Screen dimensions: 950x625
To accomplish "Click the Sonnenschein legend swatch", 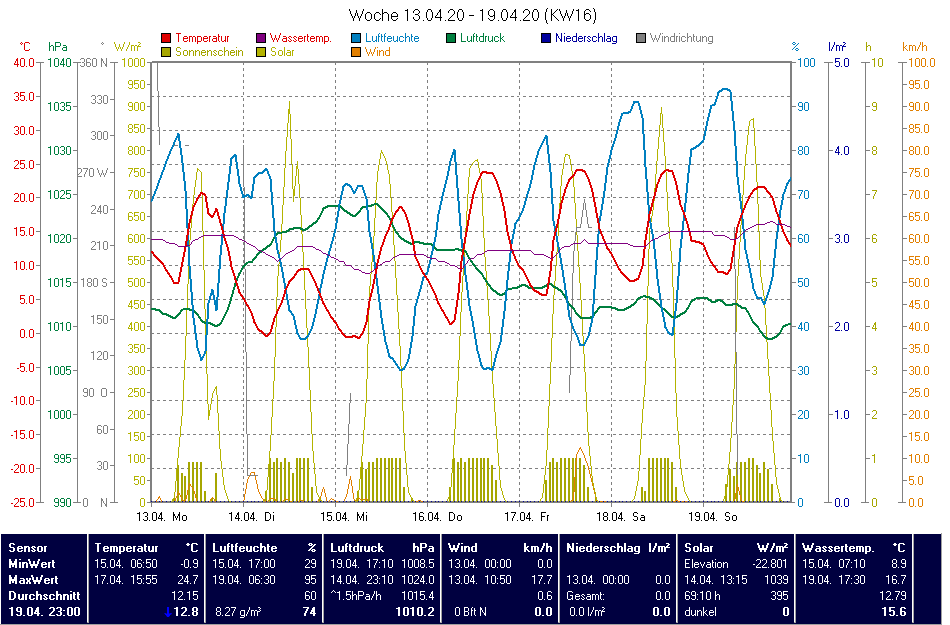I will coord(166,52).
